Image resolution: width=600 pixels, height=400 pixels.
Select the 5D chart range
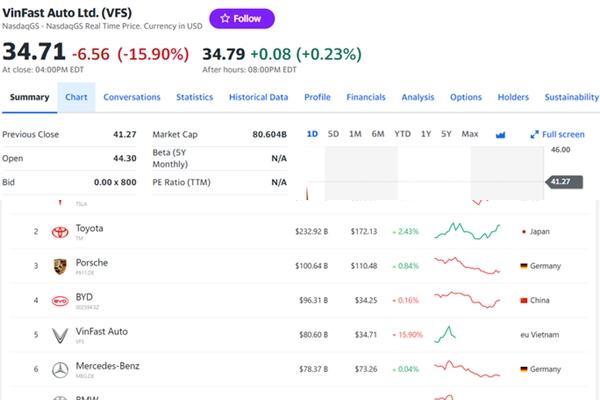tap(333, 134)
